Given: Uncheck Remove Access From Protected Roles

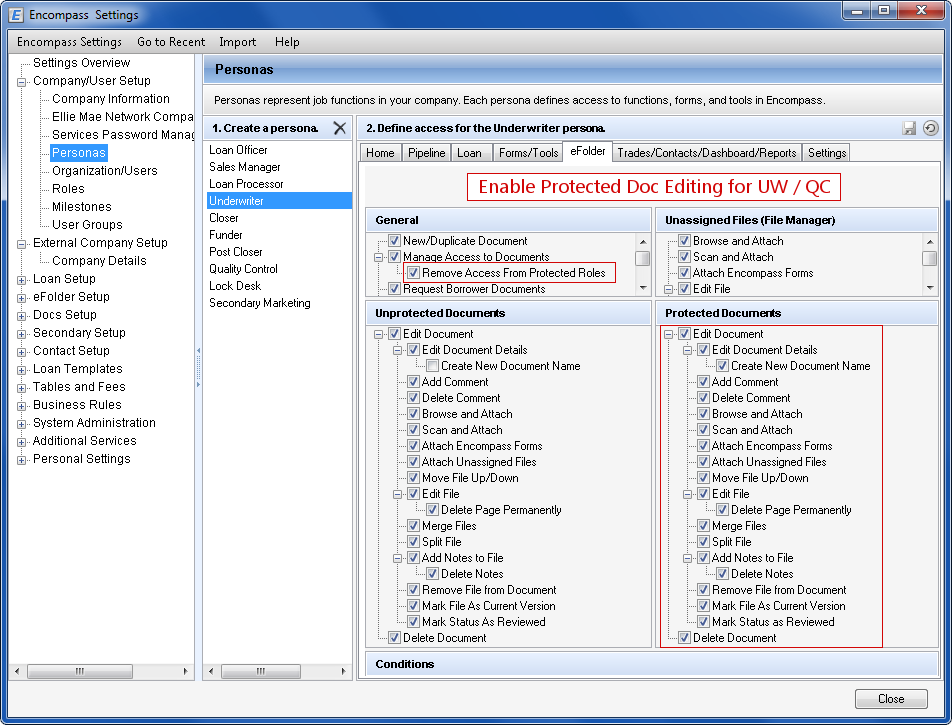Looking at the screenshot, I should tap(413, 273).
